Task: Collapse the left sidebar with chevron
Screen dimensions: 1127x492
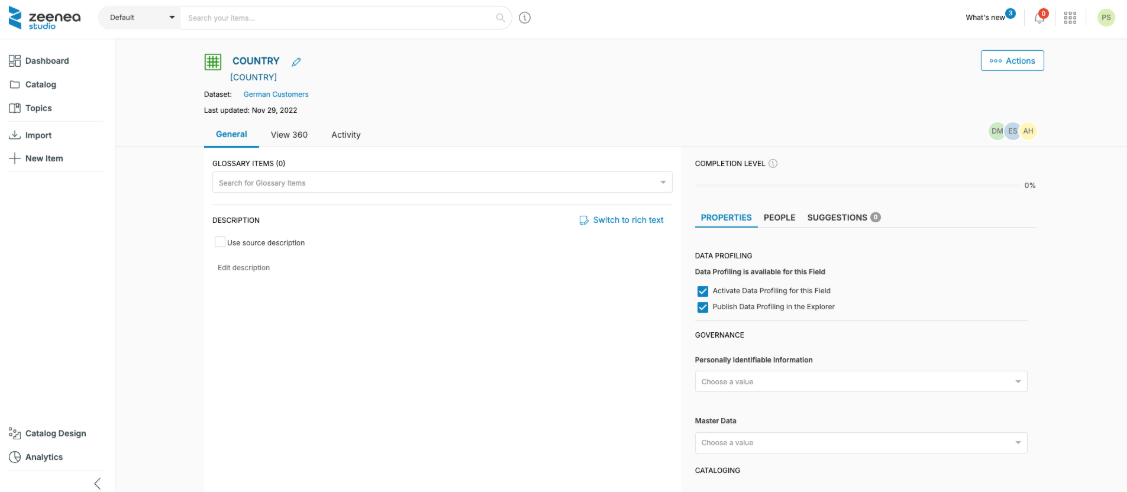Action: tap(97, 483)
